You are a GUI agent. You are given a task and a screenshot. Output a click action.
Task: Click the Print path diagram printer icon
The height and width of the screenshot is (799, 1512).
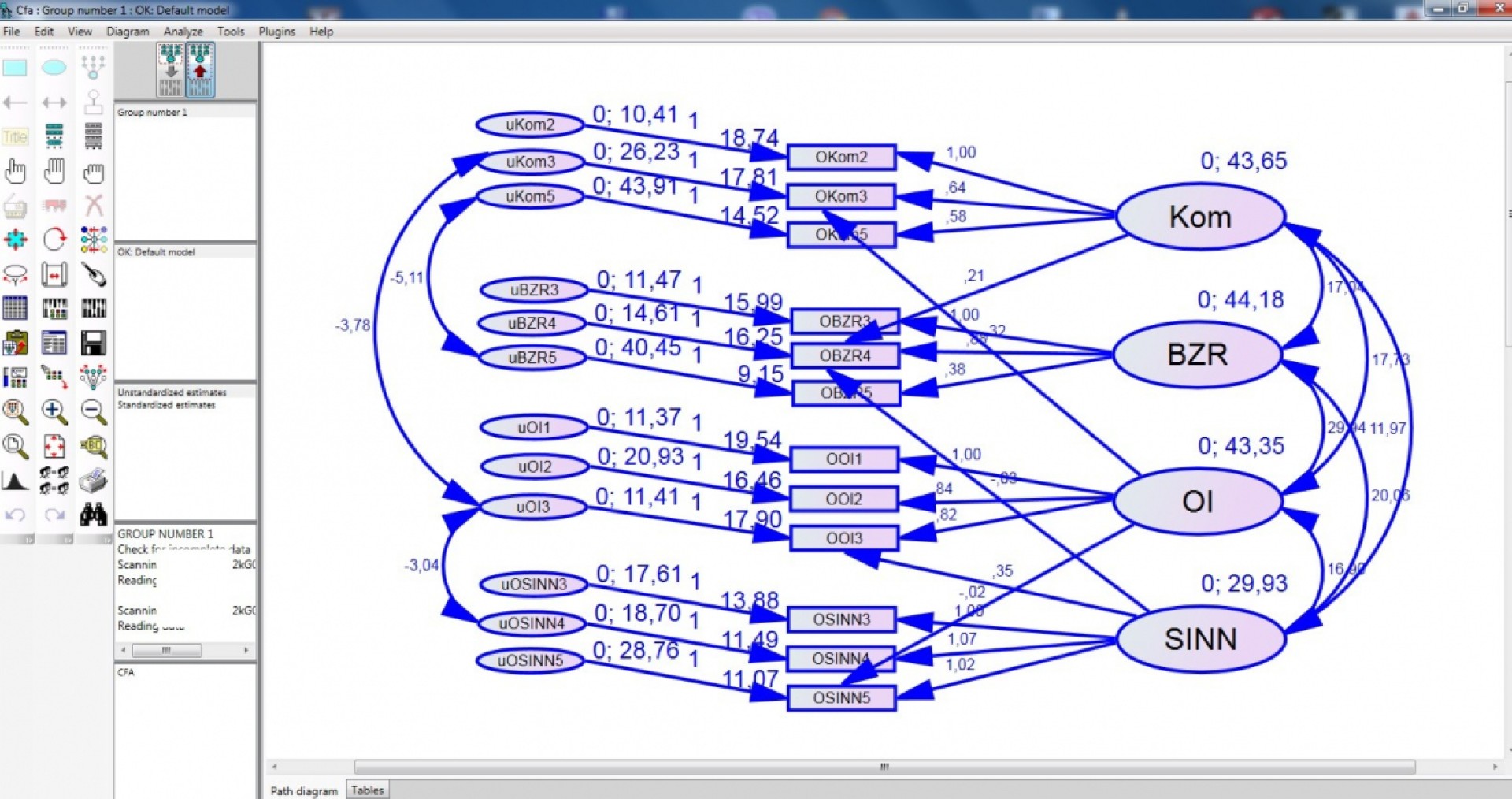tap(93, 480)
